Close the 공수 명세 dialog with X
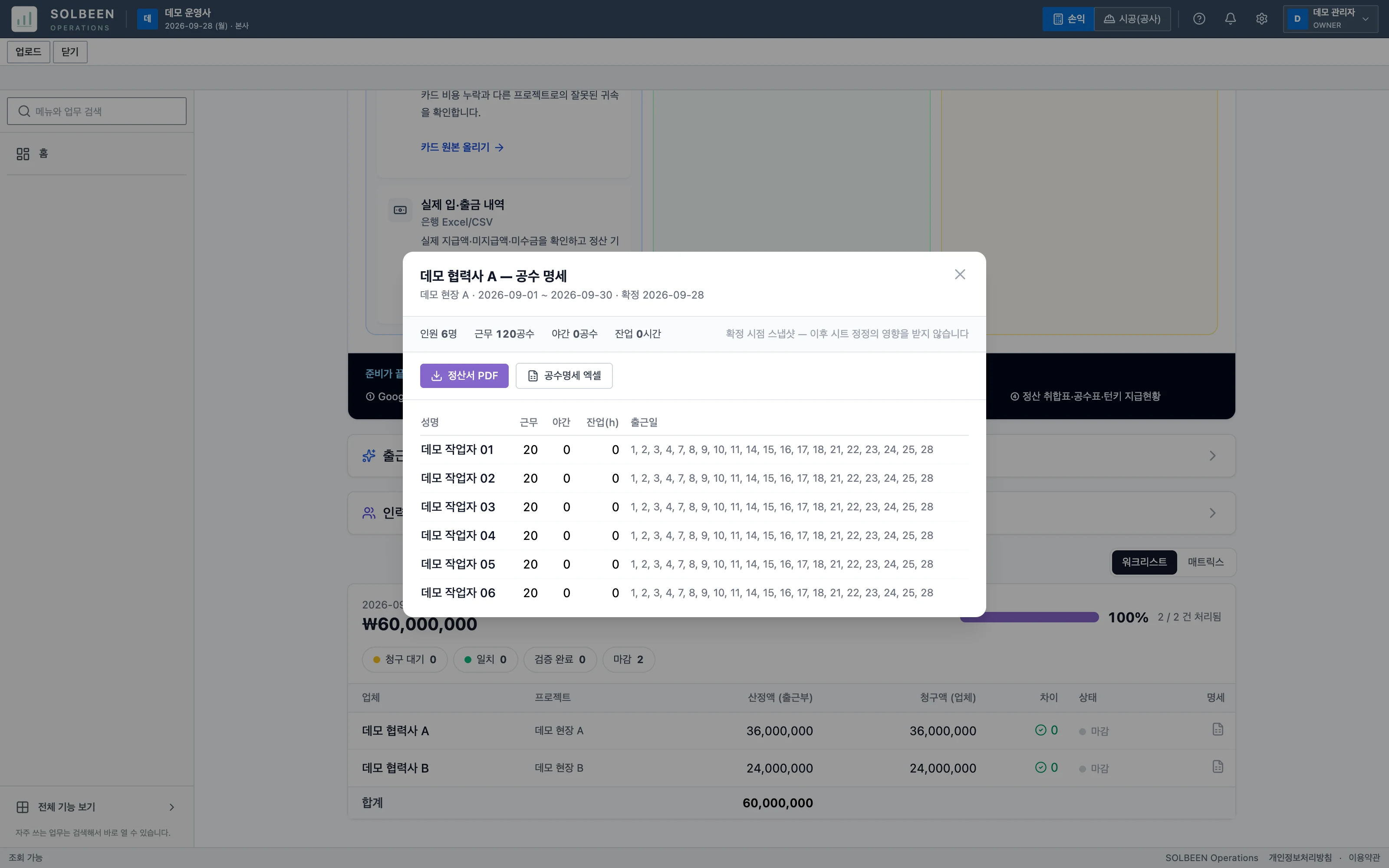 [960, 274]
